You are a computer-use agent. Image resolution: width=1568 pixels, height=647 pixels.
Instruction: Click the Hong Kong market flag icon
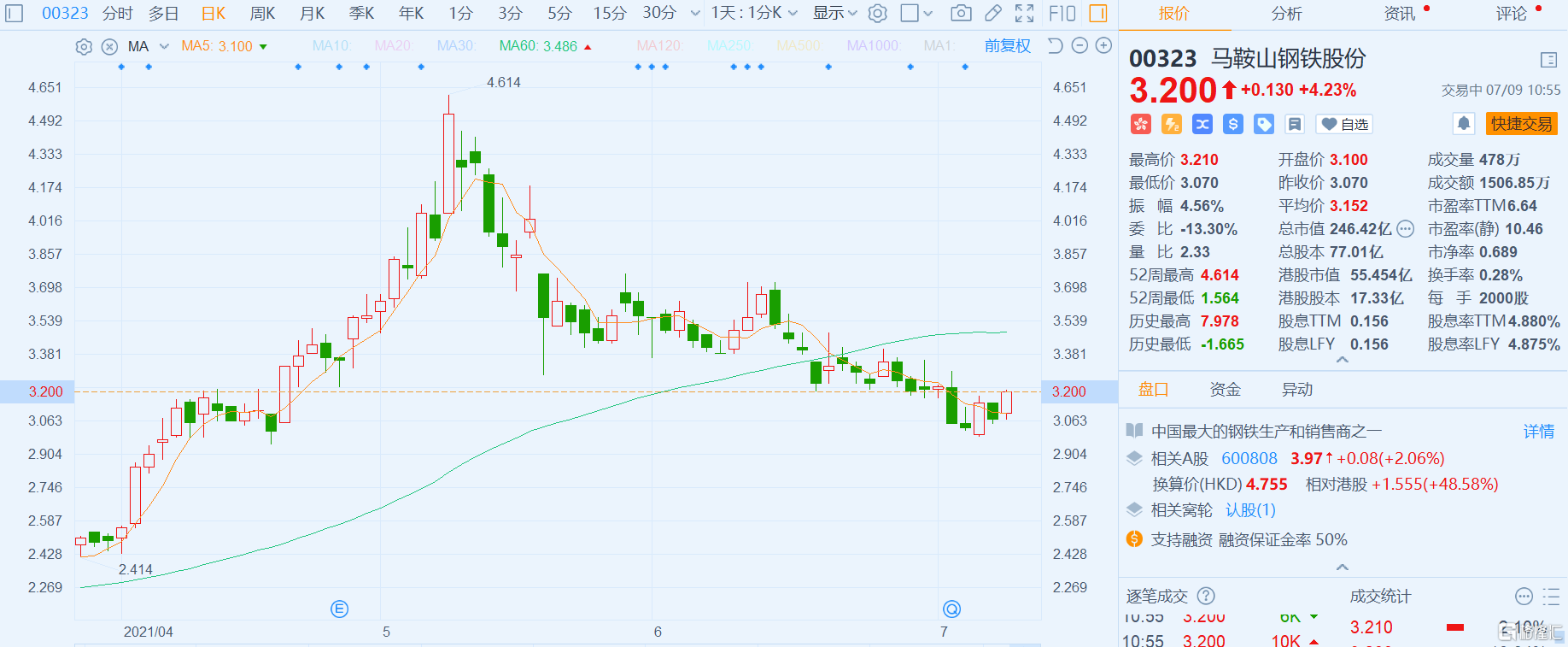pyautogui.click(x=1141, y=124)
